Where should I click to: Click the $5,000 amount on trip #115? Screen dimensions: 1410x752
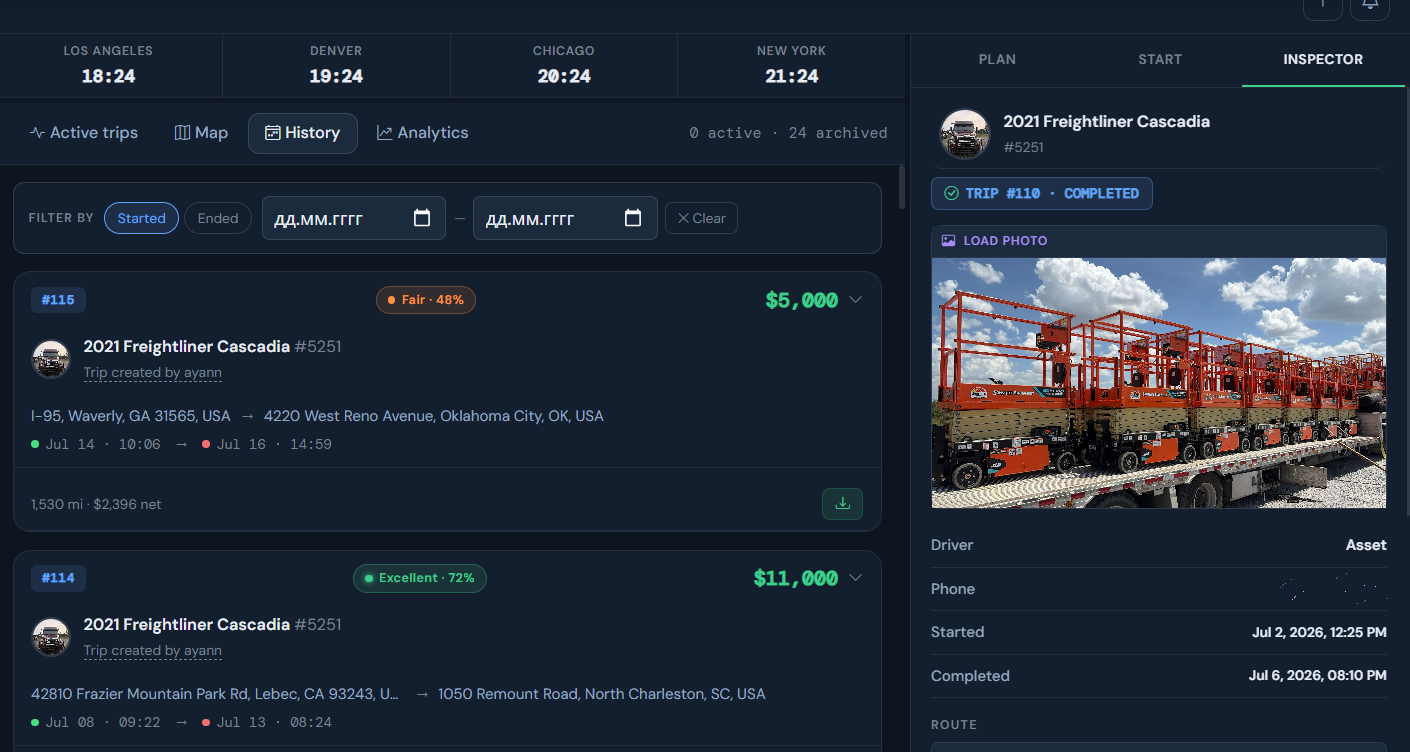click(x=801, y=300)
